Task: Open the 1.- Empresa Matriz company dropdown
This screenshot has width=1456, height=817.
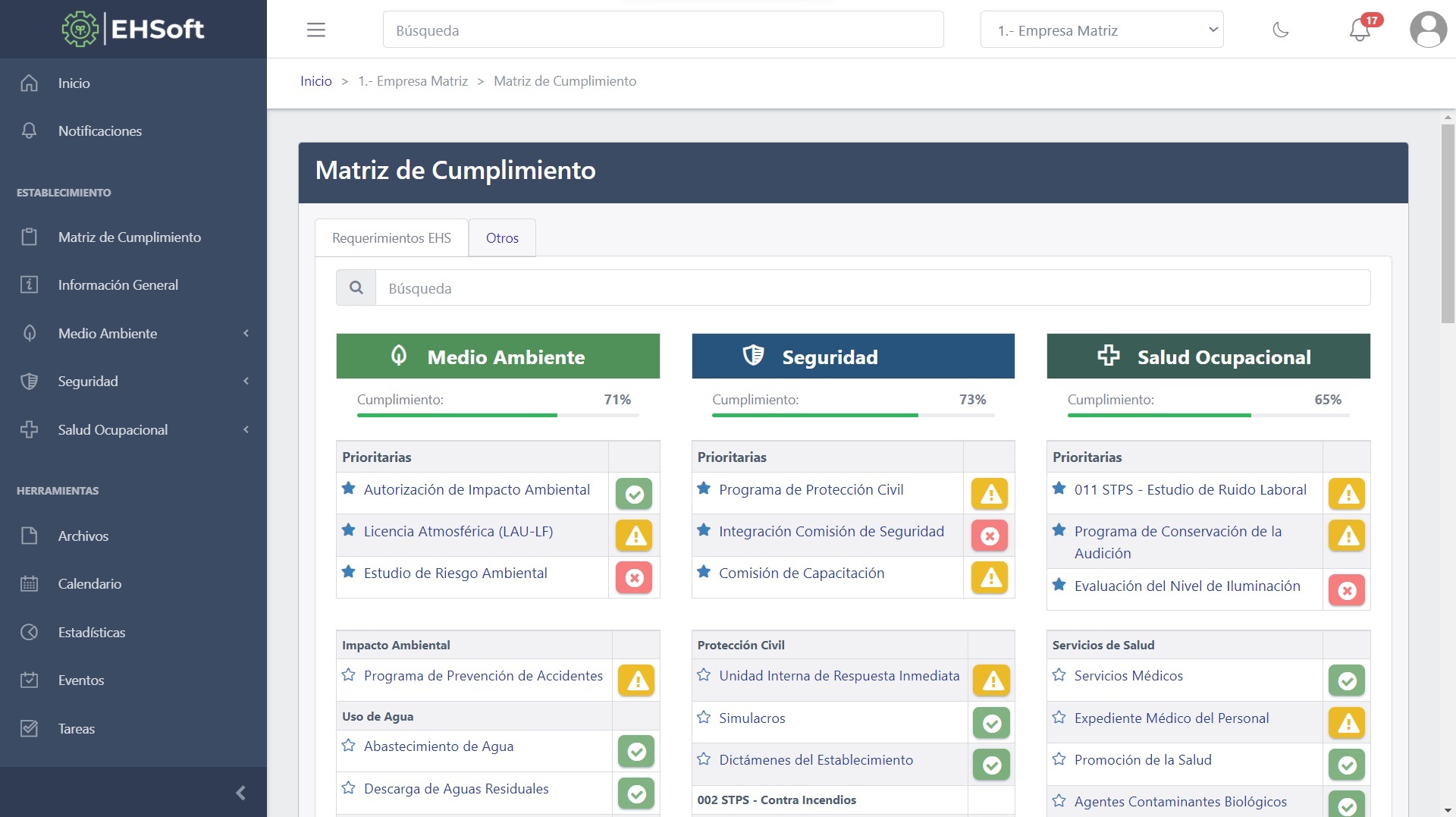Action: pyautogui.click(x=1101, y=30)
